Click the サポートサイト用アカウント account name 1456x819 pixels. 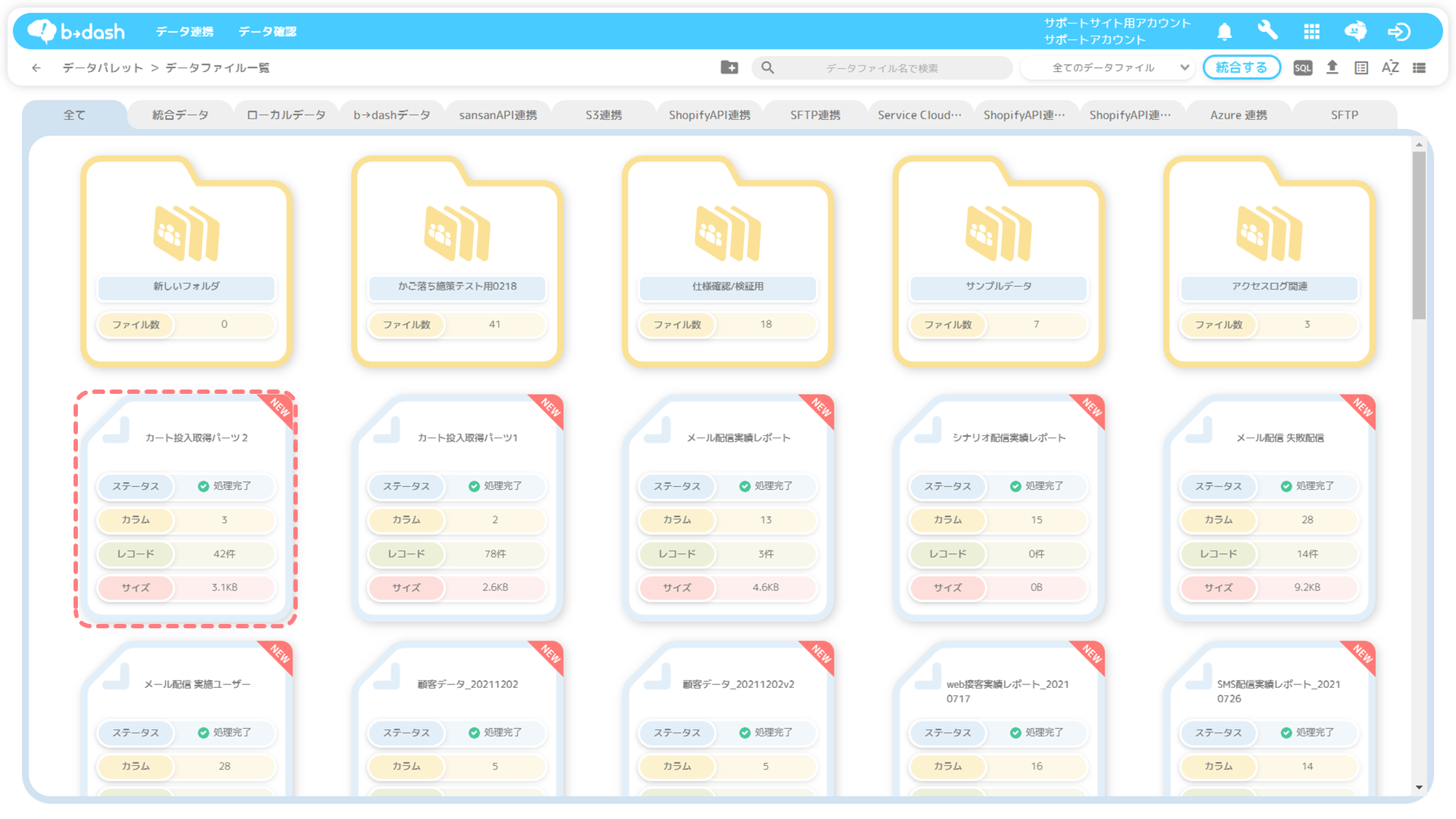(1117, 23)
